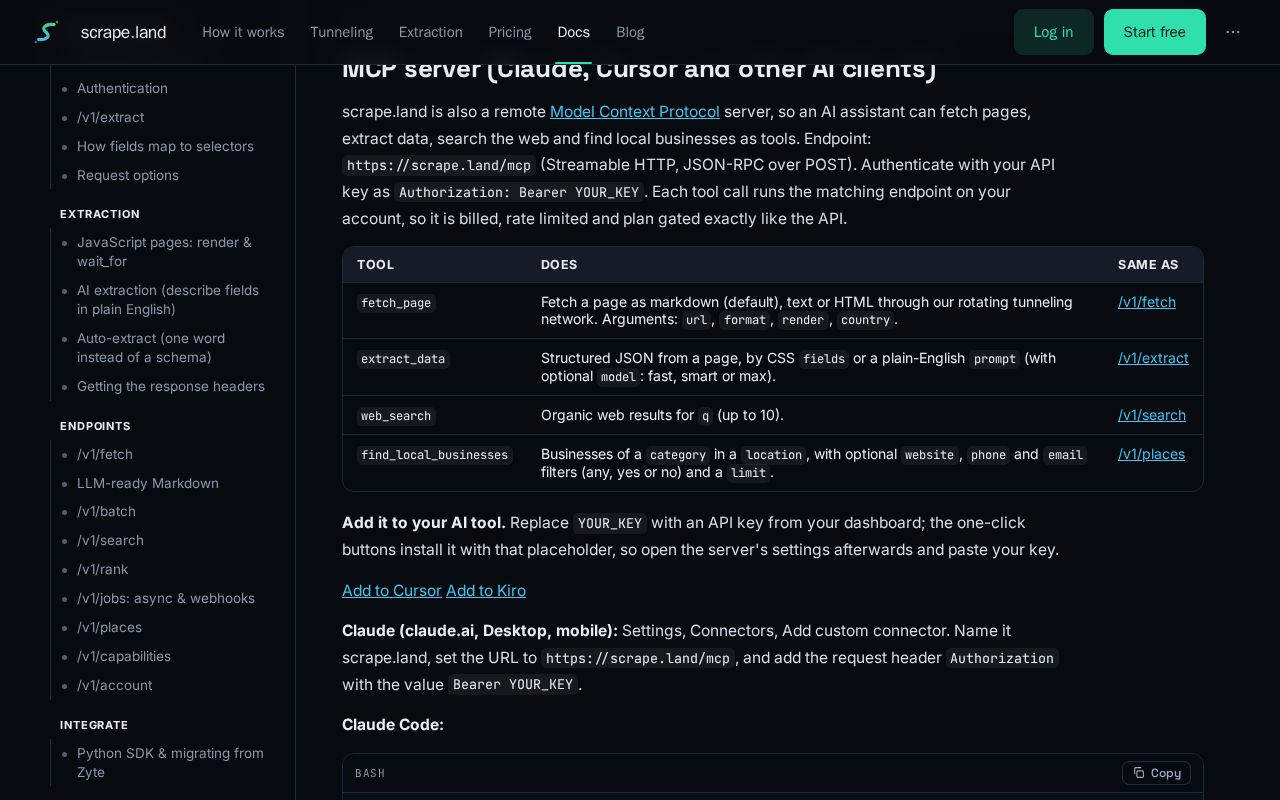
Task: Go to Tunneling in top navigation
Action: point(341,32)
